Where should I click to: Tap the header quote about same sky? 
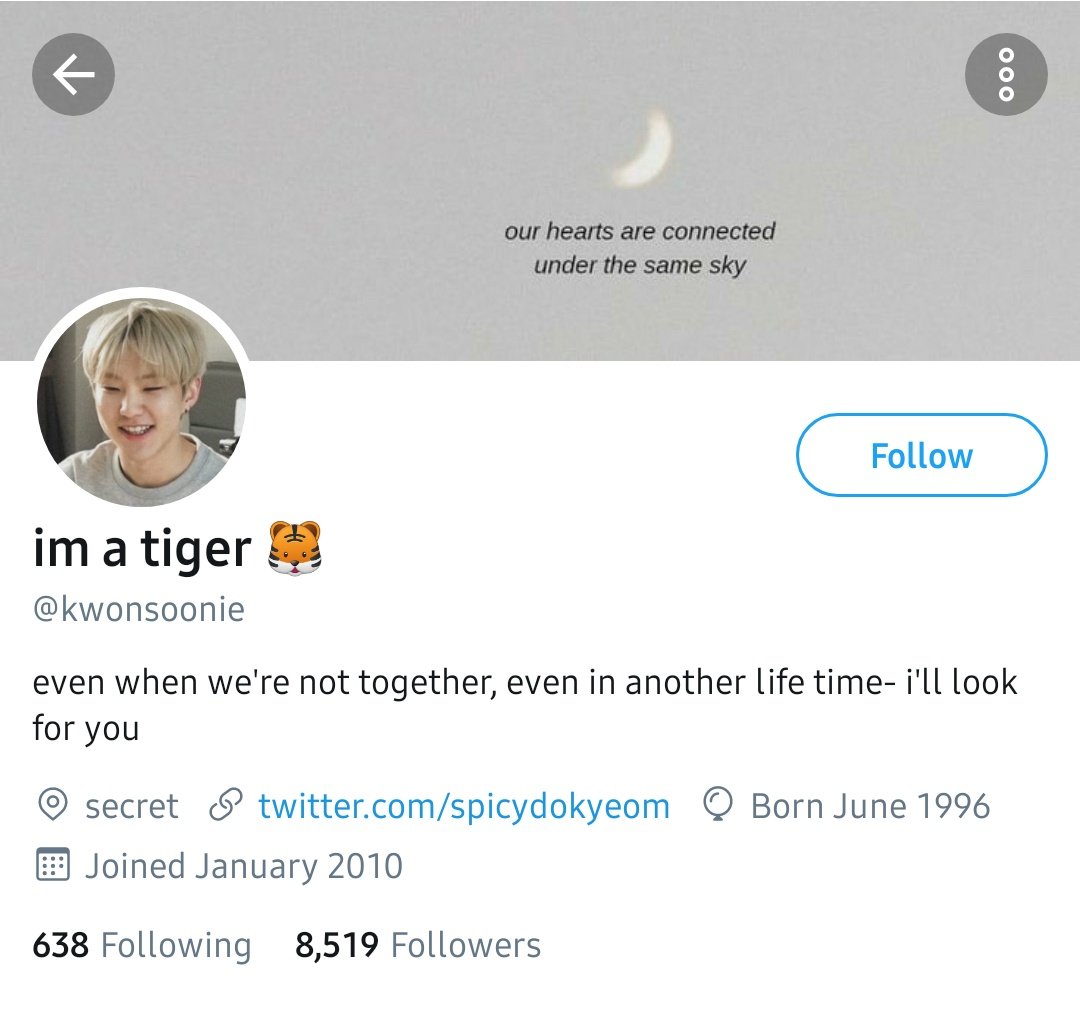pyautogui.click(x=640, y=248)
